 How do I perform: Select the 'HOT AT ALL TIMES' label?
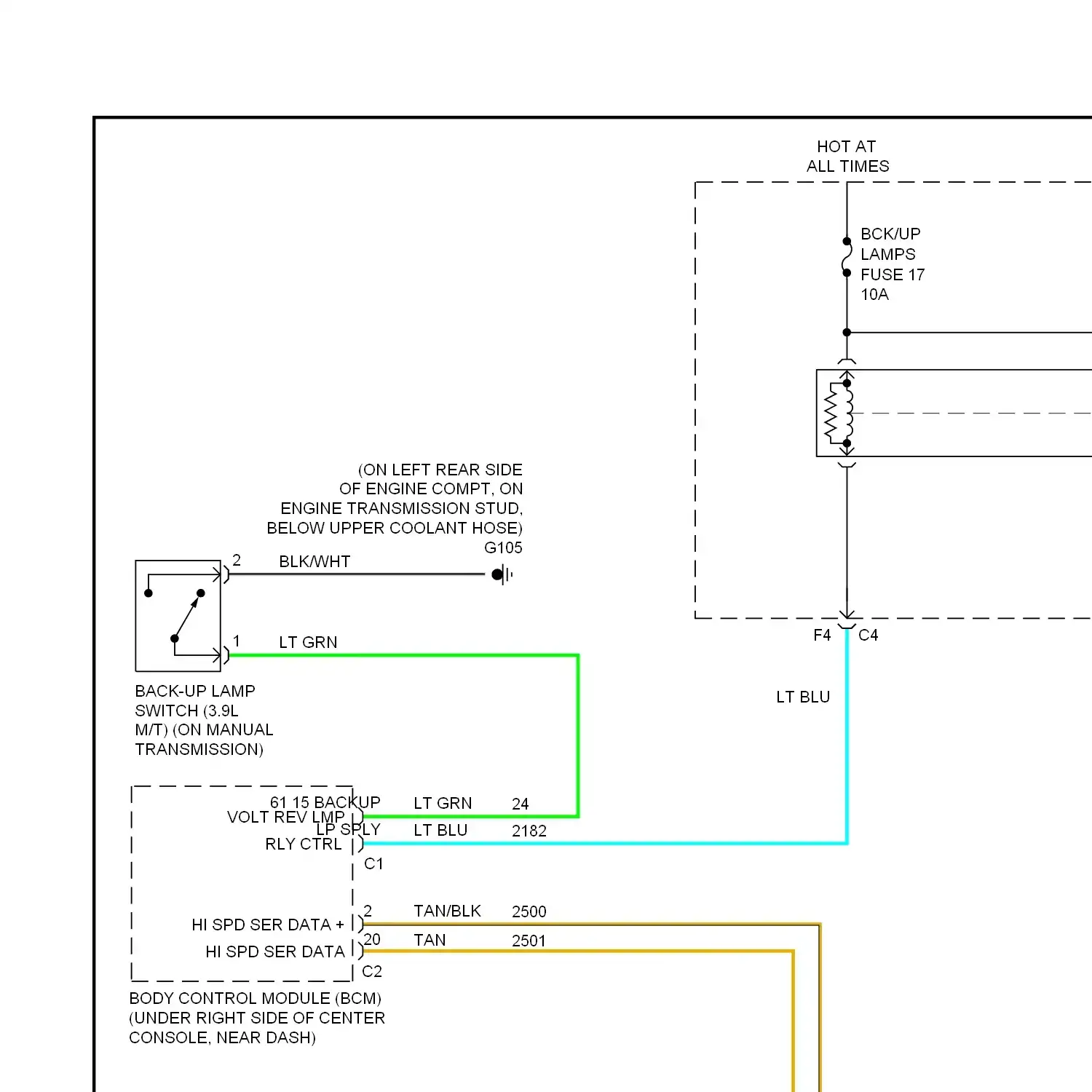point(847,157)
